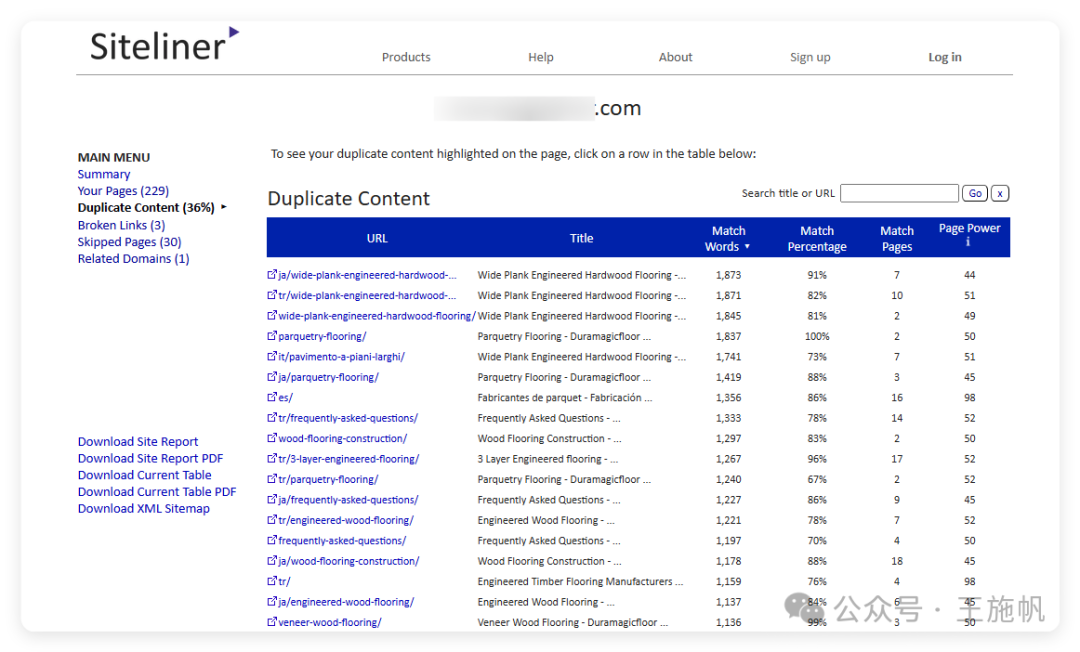Sort by the URL column header
The width and height of the screenshot is (1080, 652).
pos(377,238)
